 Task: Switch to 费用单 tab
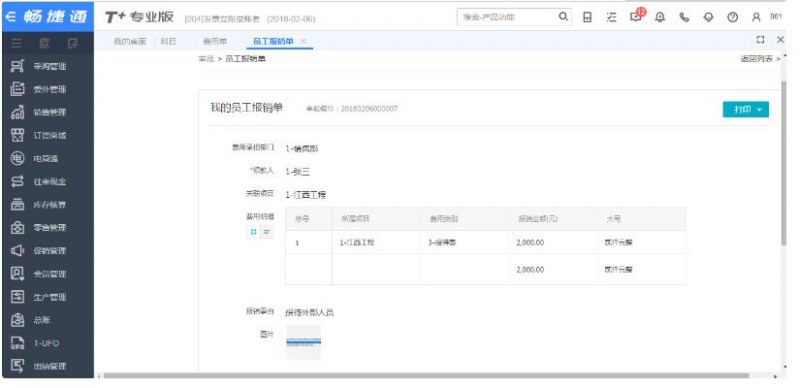pyautogui.click(x=215, y=41)
